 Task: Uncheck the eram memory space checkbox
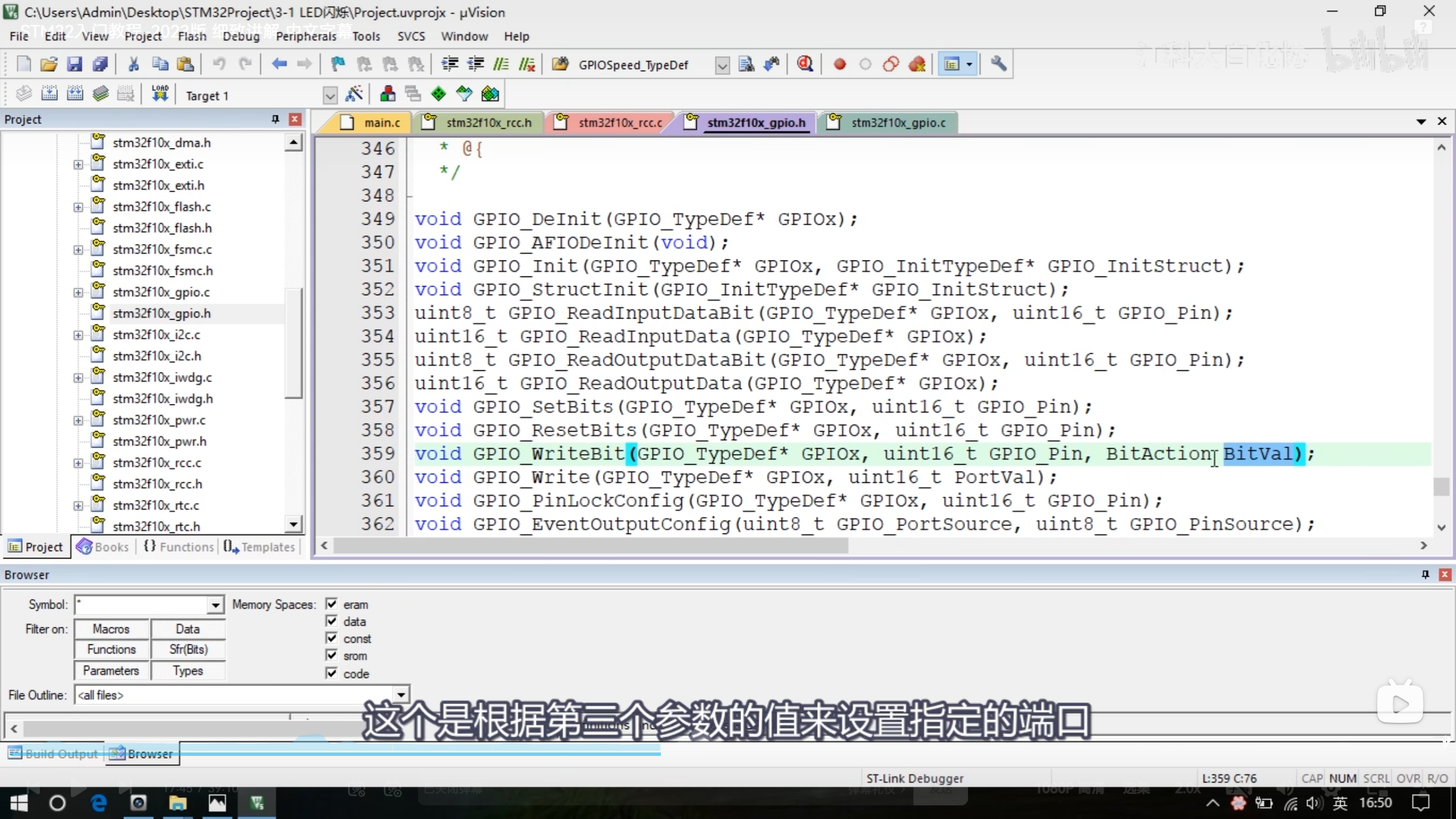pos(332,604)
